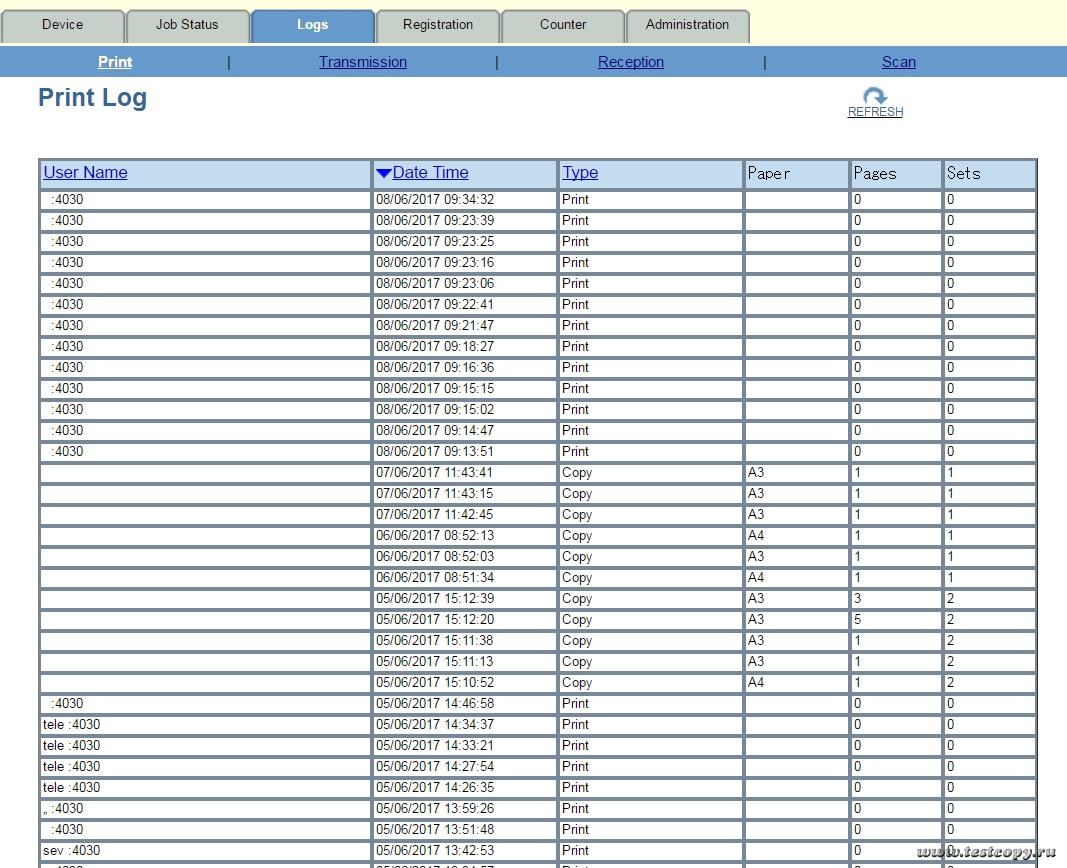The height and width of the screenshot is (868, 1067).
Task: Sort the log by Type column
Action: (x=580, y=173)
